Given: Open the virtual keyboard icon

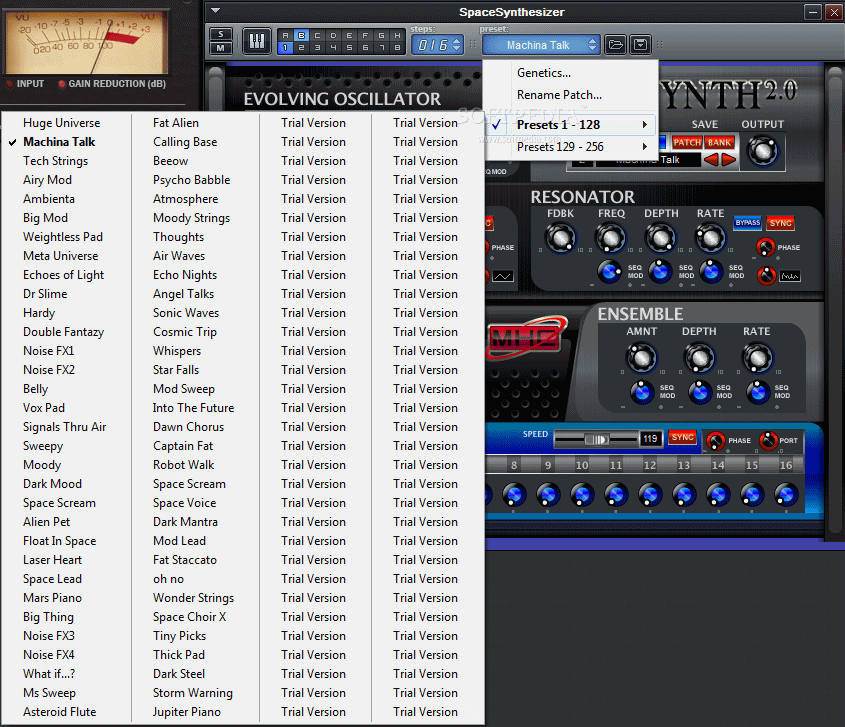Looking at the screenshot, I should point(257,41).
